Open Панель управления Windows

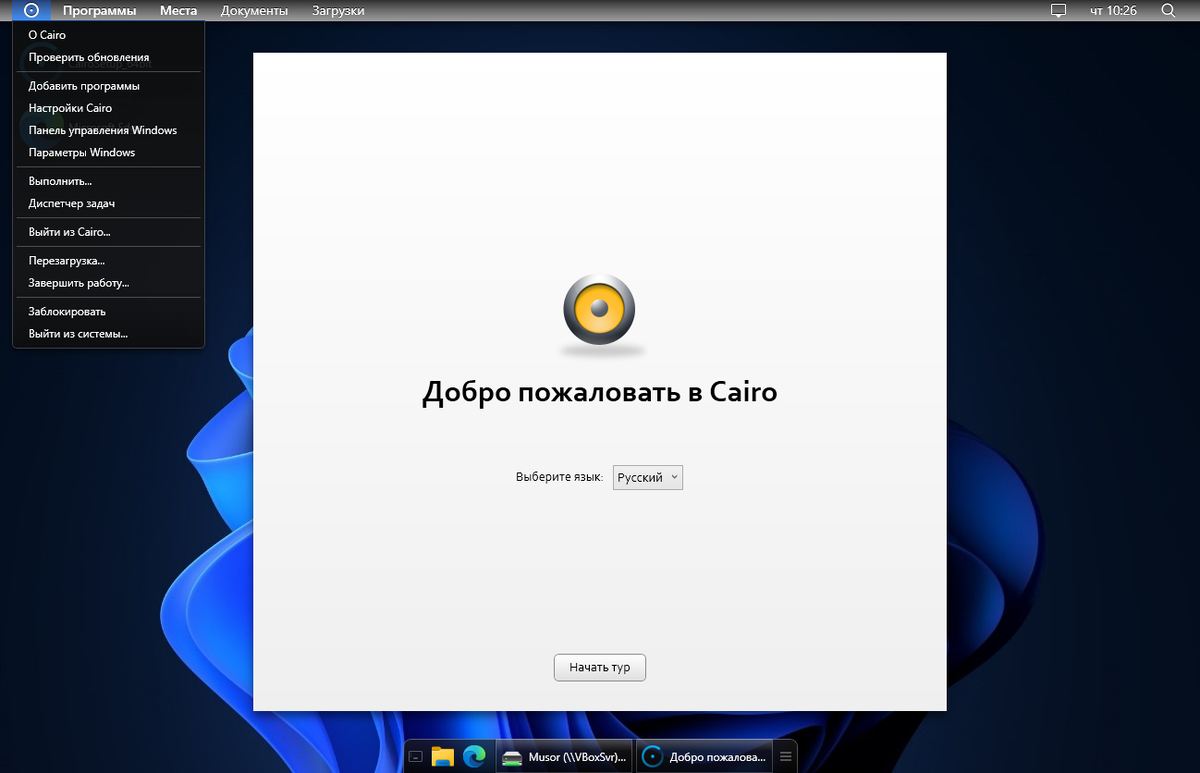[108, 130]
